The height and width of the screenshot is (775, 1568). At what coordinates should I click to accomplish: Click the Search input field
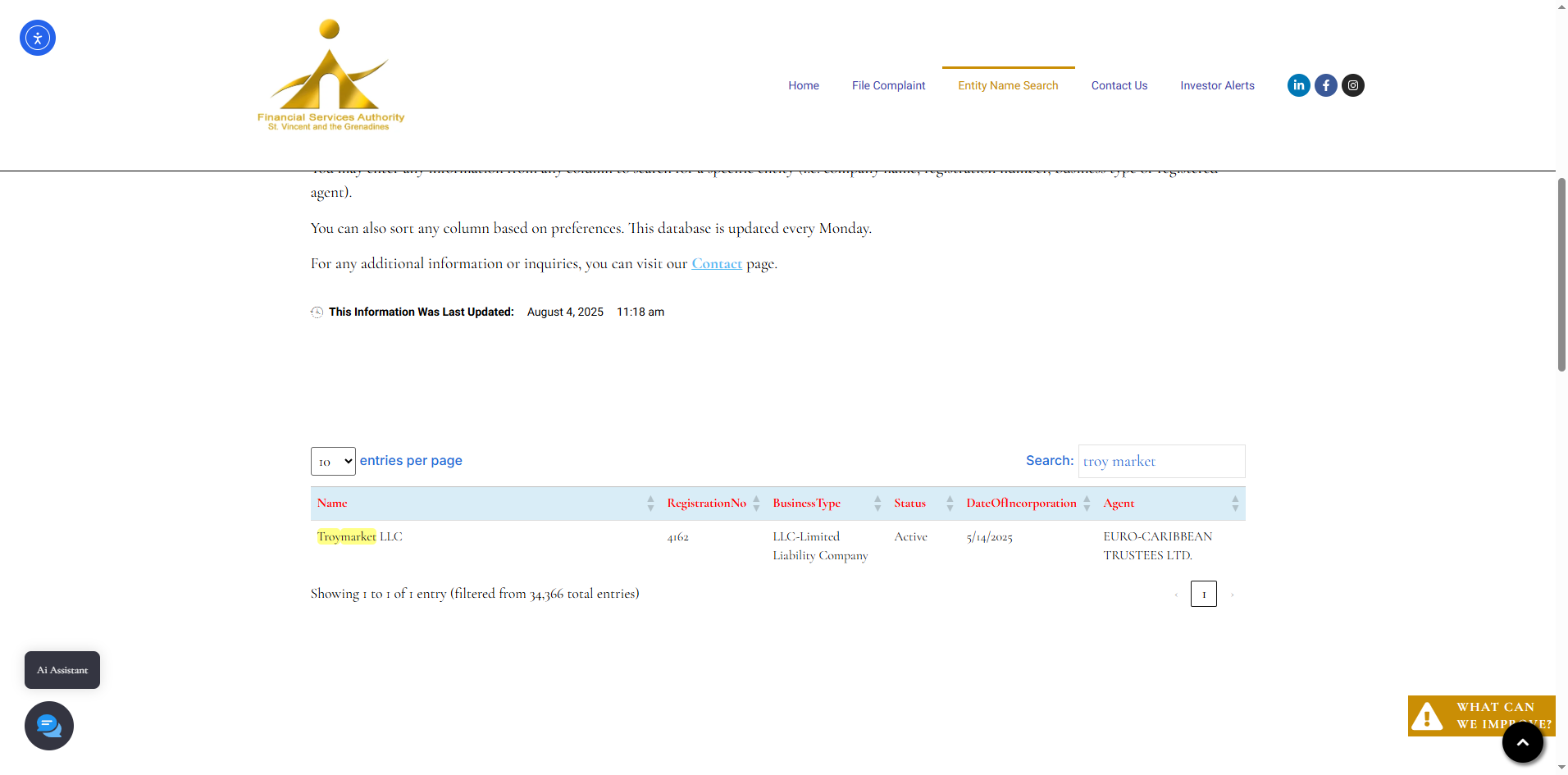click(1161, 462)
